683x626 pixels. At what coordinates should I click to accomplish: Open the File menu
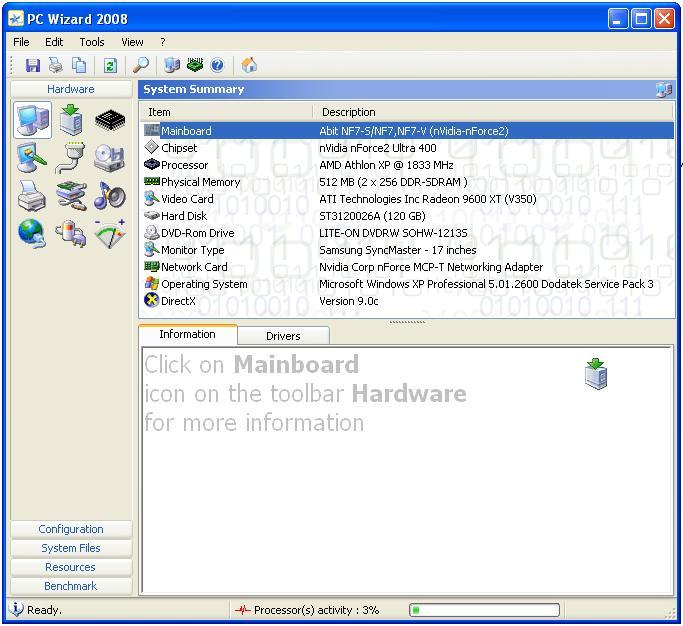[21, 42]
